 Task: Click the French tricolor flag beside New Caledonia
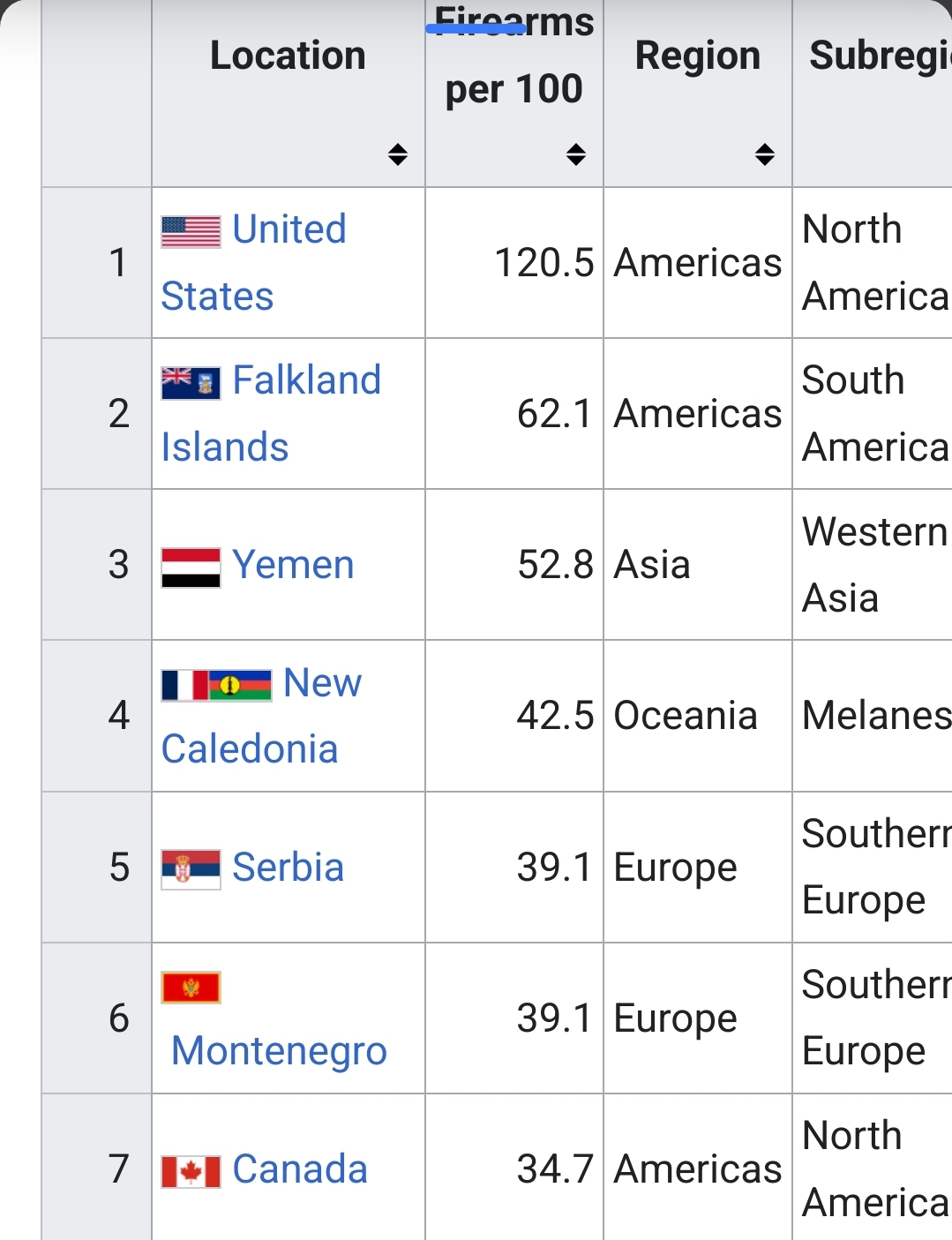(x=184, y=685)
